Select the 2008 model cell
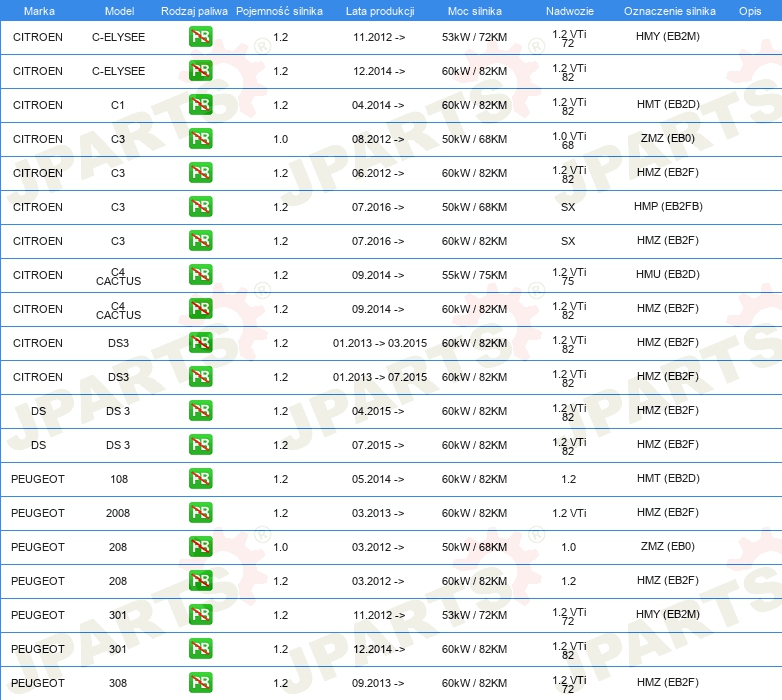 coord(118,513)
